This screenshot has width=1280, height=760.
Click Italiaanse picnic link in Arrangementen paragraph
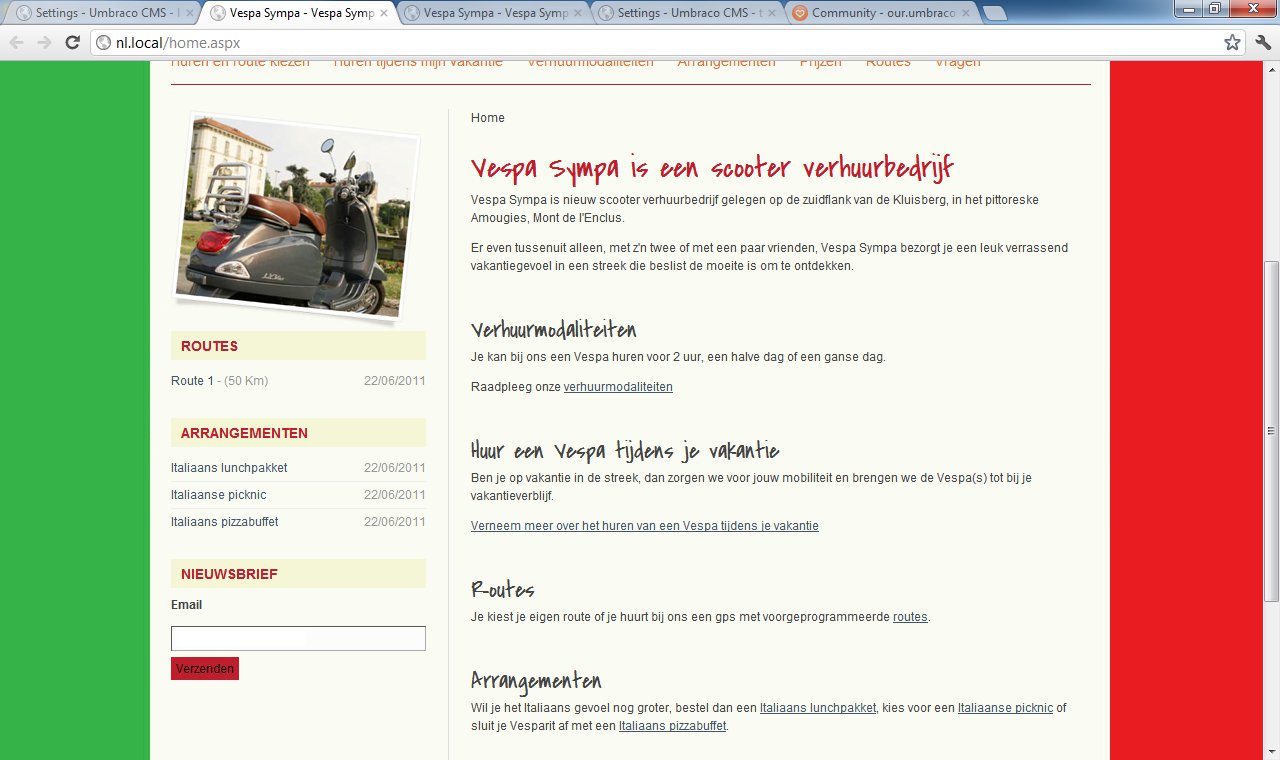[1005, 708]
